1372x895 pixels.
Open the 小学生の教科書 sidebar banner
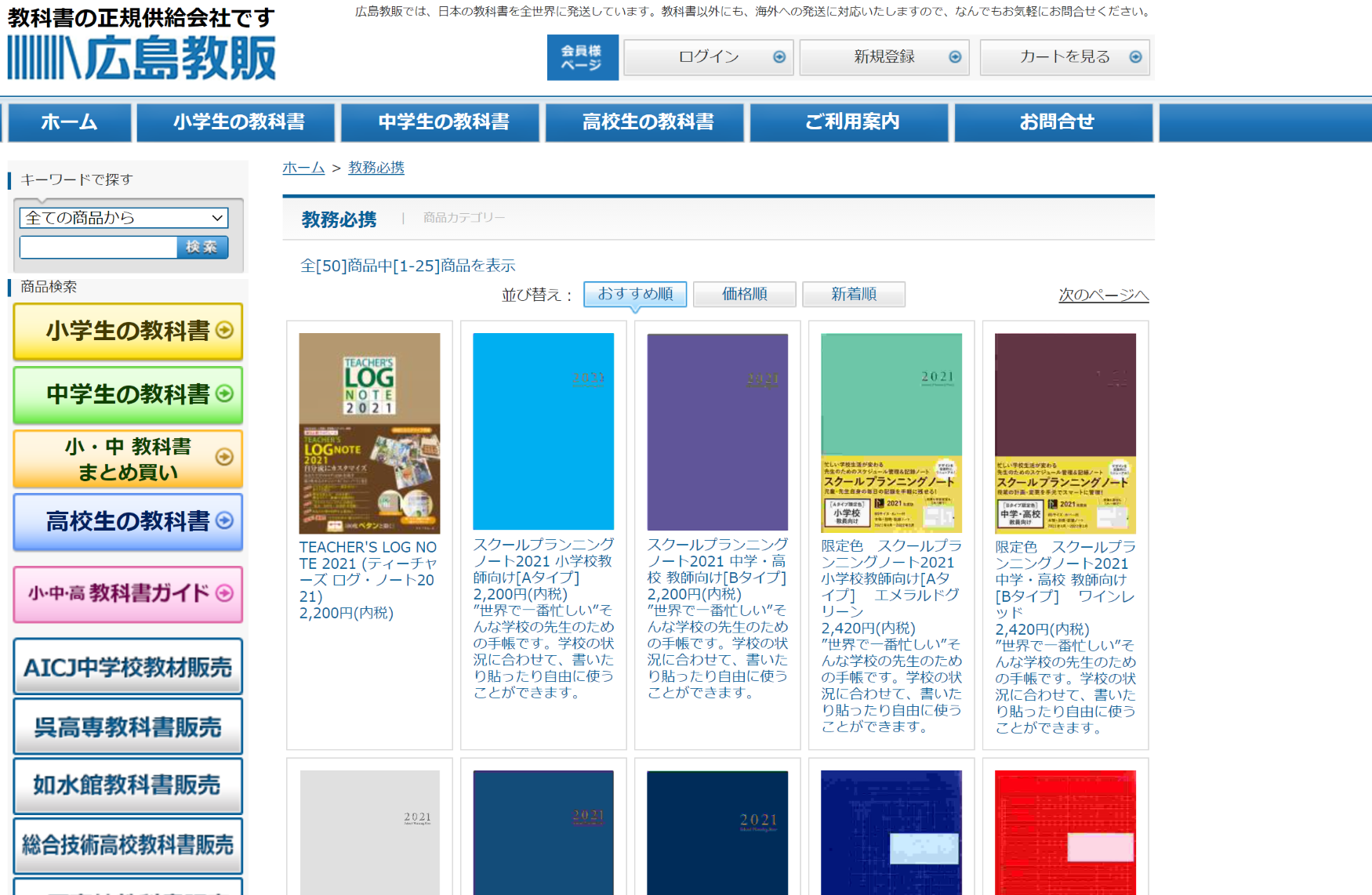(x=128, y=332)
